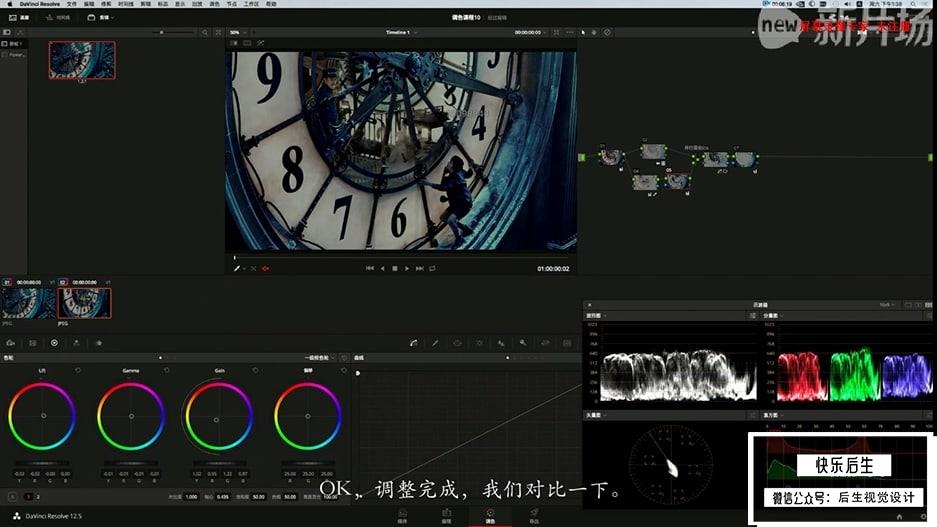
Task: Toggle the Gallery panel button
Action: point(19,17)
